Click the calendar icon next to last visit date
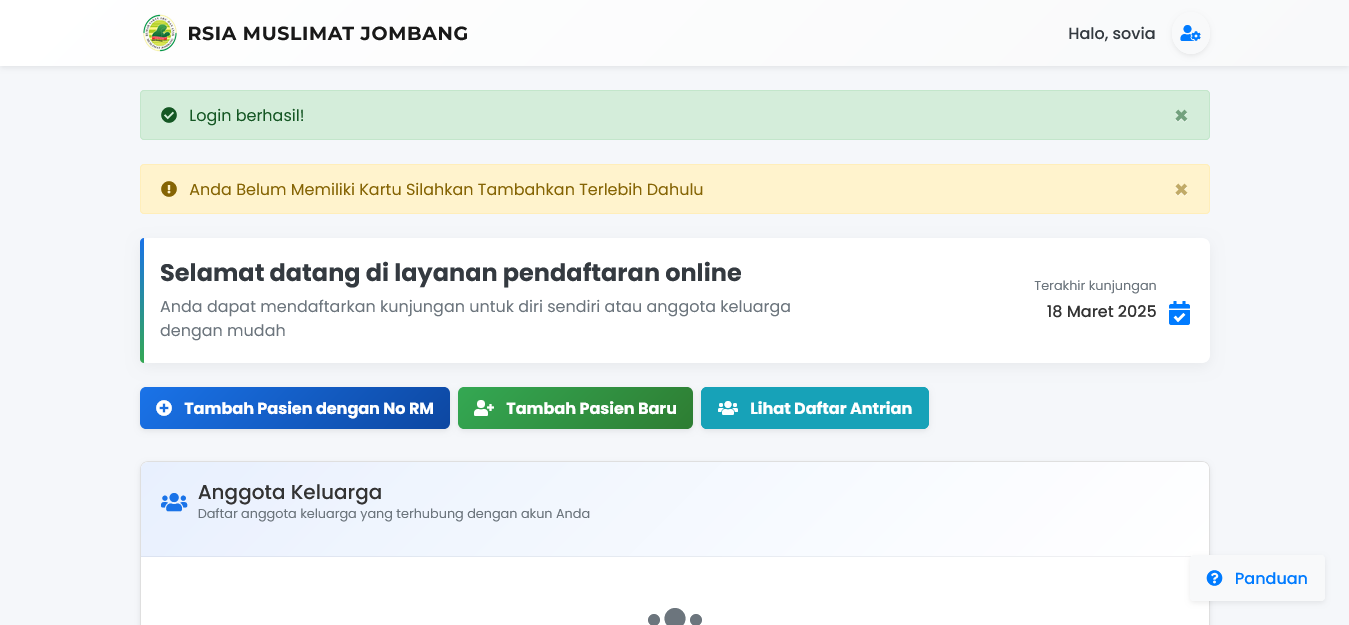The height and width of the screenshot is (625, 1349). click(1179, 312)
